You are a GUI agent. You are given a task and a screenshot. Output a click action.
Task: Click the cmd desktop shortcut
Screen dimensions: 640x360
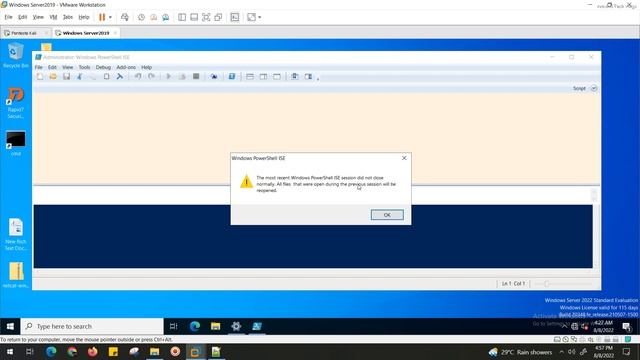coord(16,143)
